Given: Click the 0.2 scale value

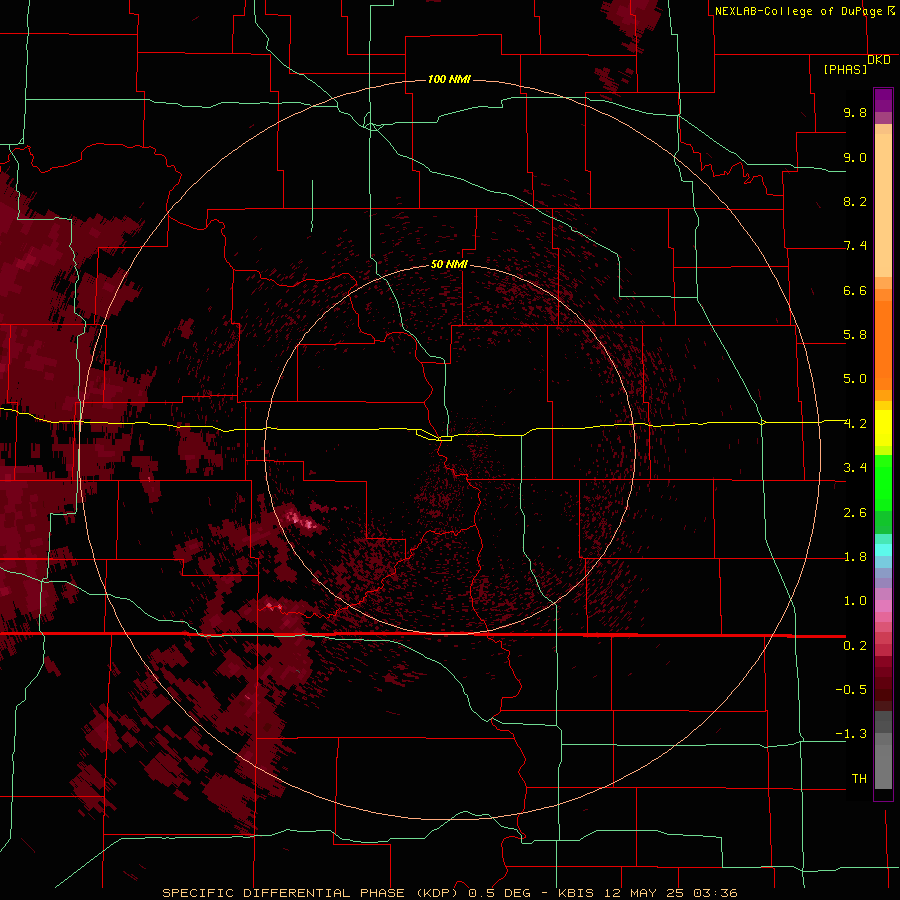Looking at the screenshot, I should point(855,646).
